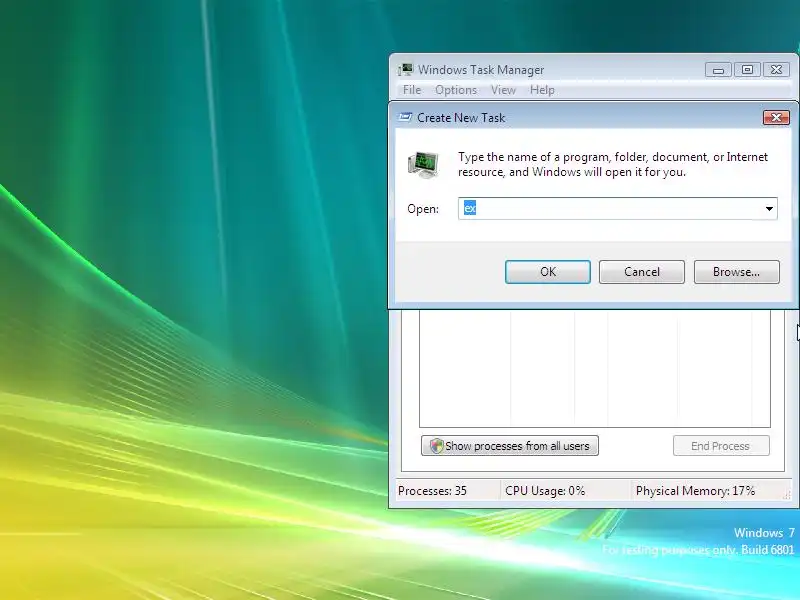This screenshot has width=800, height=600.
Task: Open the View menu in Task Manager
Action: (x=503, y=90)
